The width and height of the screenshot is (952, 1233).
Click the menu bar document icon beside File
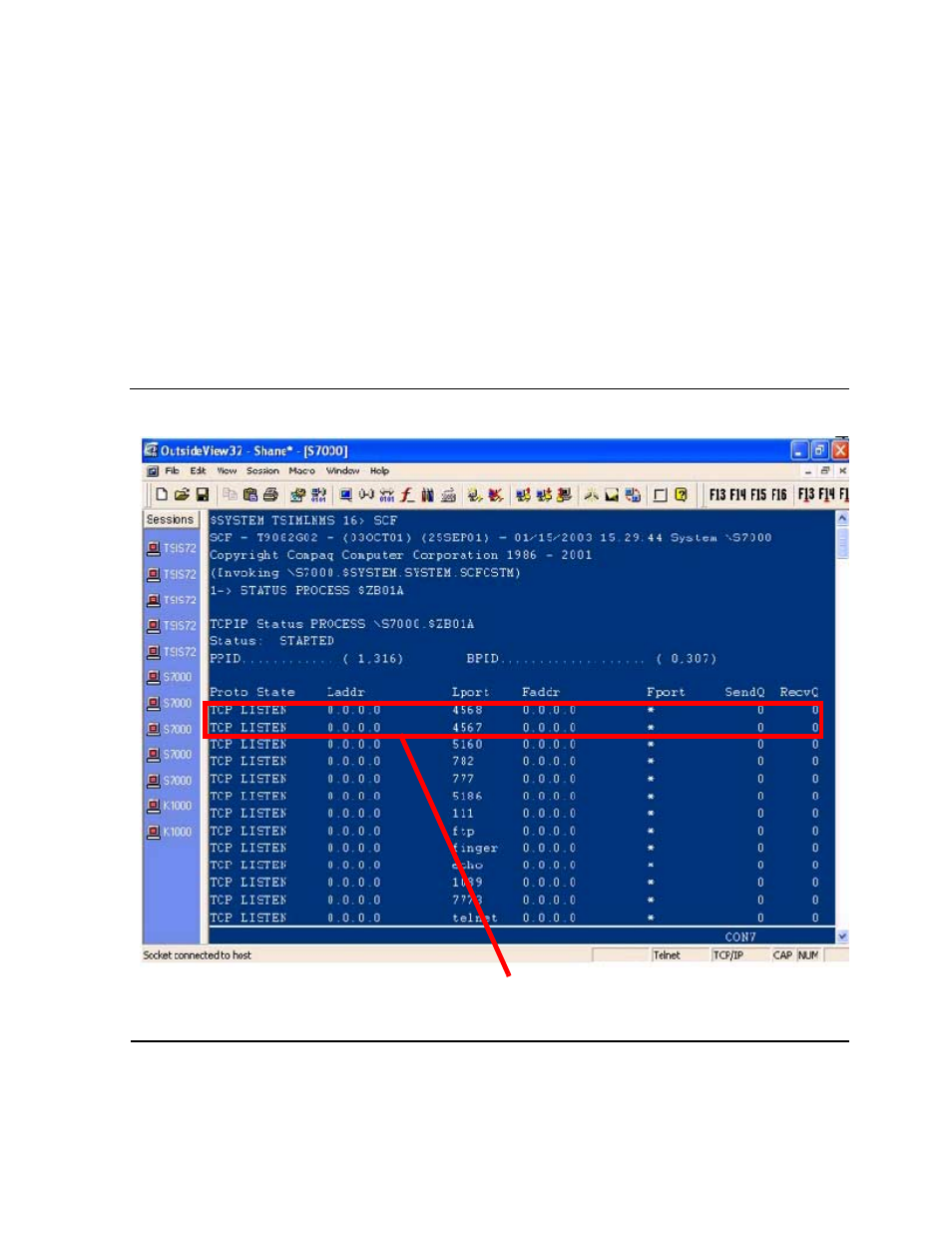tap(153, 471)
